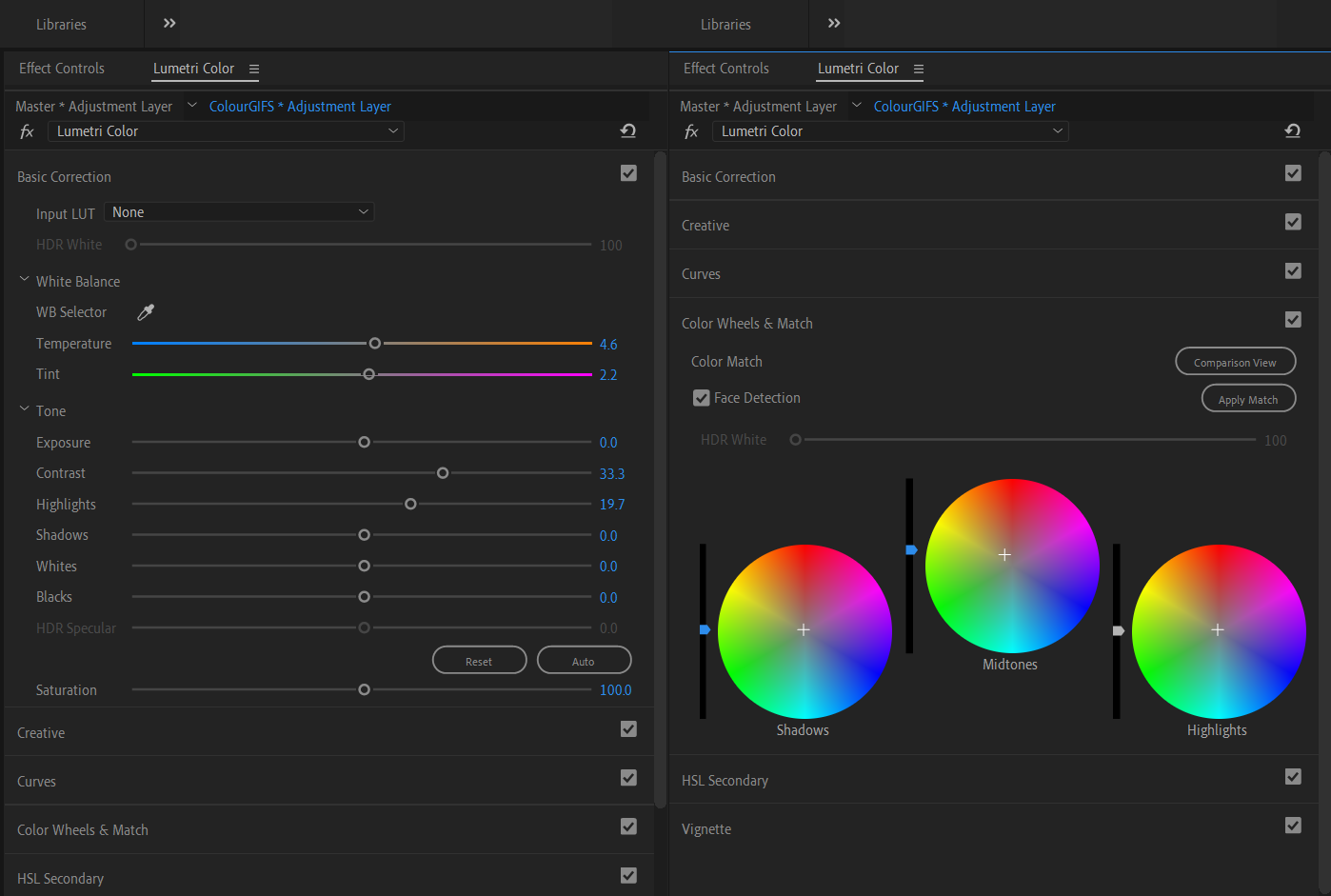Click the fx icon in left panel
The height and width of the screenshot is (896, 1331).
(27, 132)
